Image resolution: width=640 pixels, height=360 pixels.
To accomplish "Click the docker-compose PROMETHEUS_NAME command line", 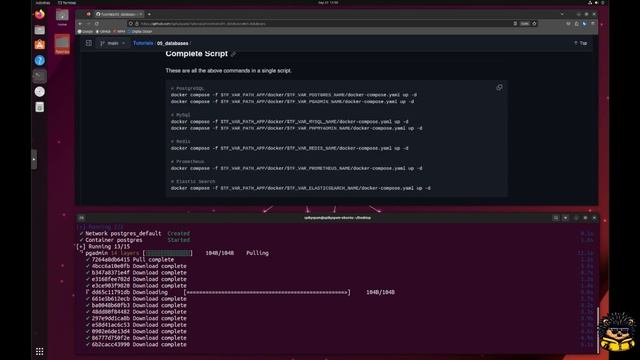I will coord(296,168).
